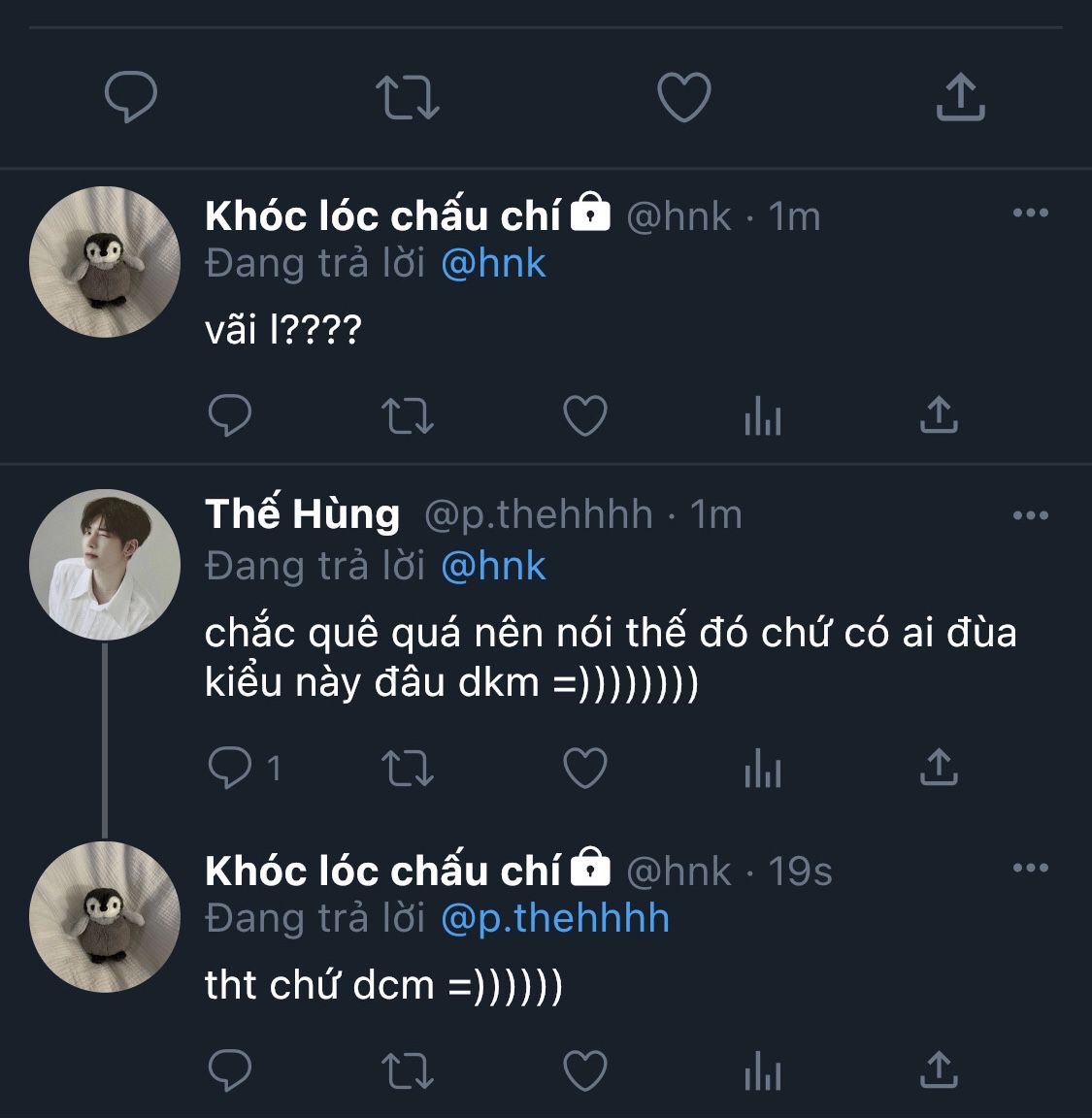Open Thế Hùng's profile picture

[105, 564]
